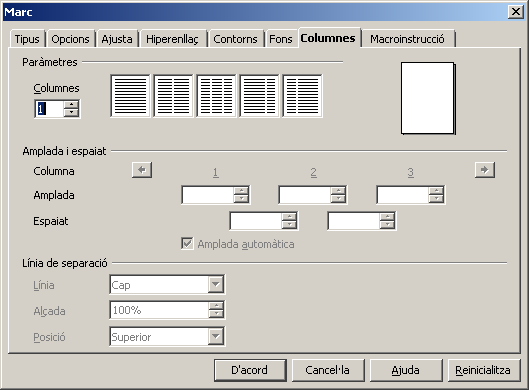Image resolution: width=529 pixels, height=390 pixels.
Task: Select two columns with wider left preset
Action: coord(259,96)
